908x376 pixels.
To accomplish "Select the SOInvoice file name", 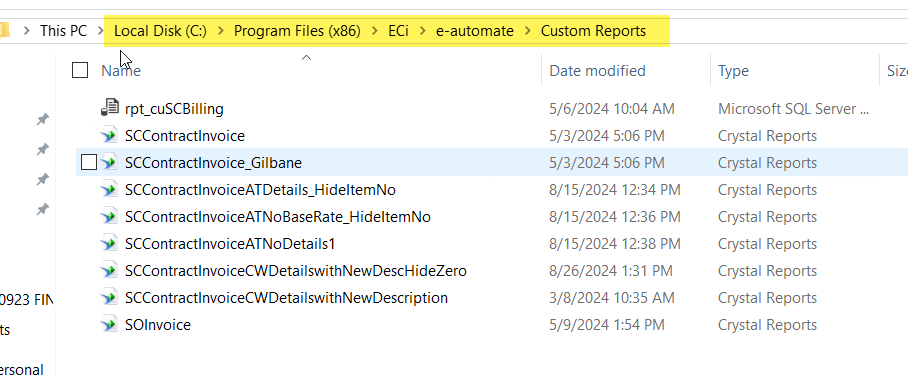I will click(158, 325).
